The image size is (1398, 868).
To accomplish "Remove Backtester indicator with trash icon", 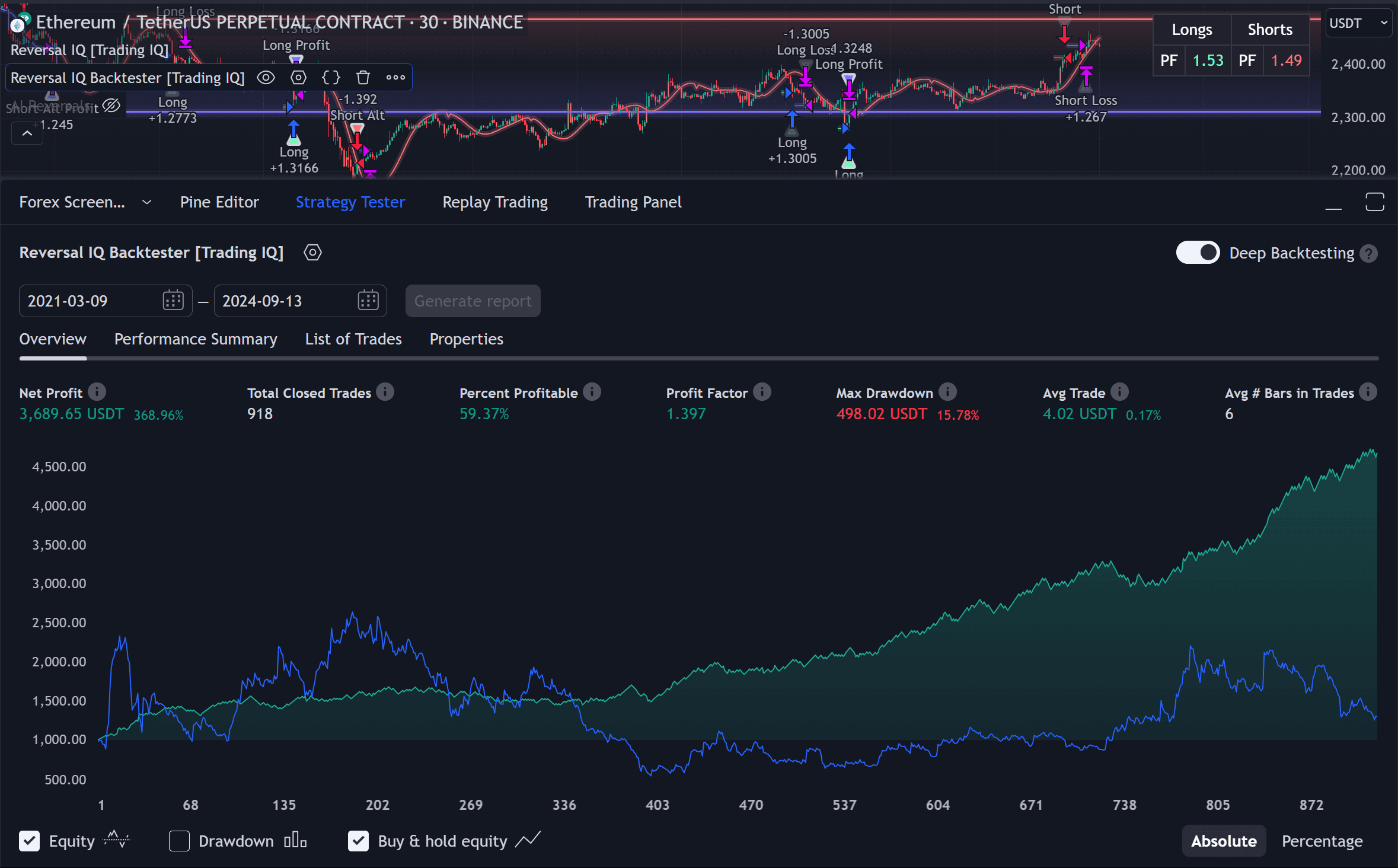I will [x=363, y=78].
